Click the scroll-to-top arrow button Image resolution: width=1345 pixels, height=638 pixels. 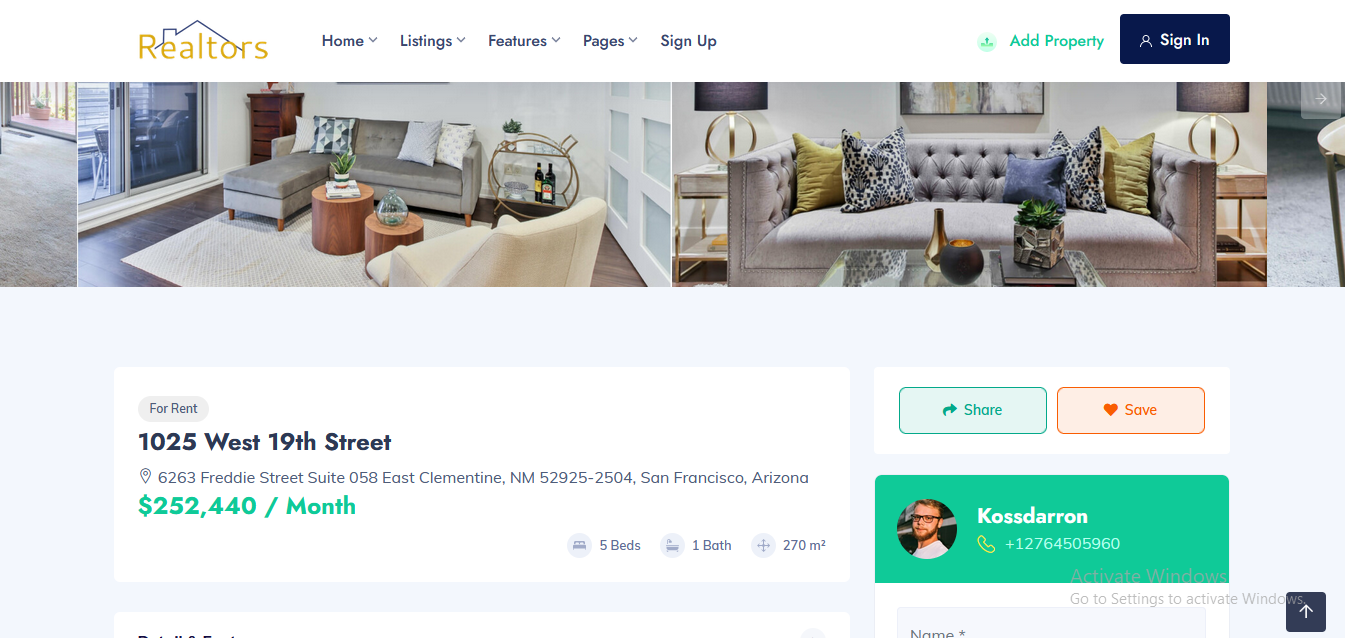coord(1306,612)
